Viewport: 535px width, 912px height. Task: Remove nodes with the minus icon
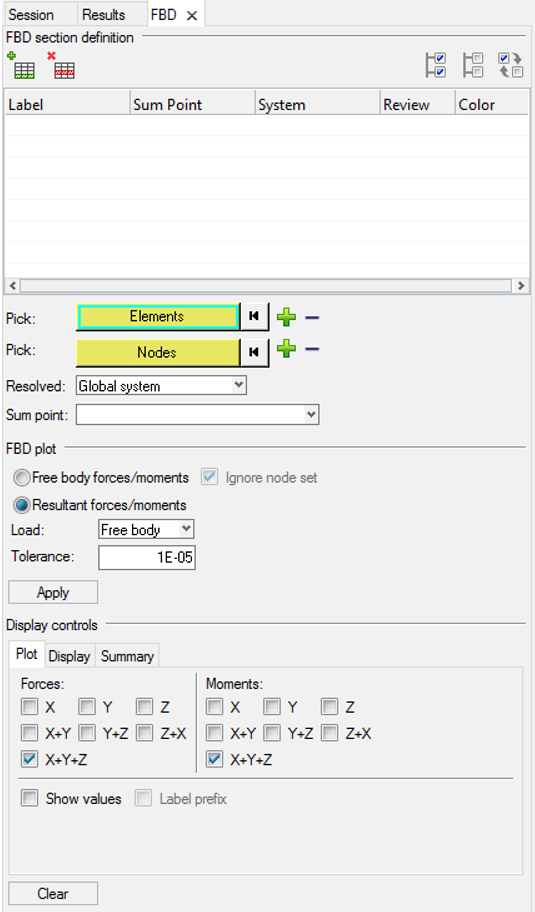click(312, 349)
